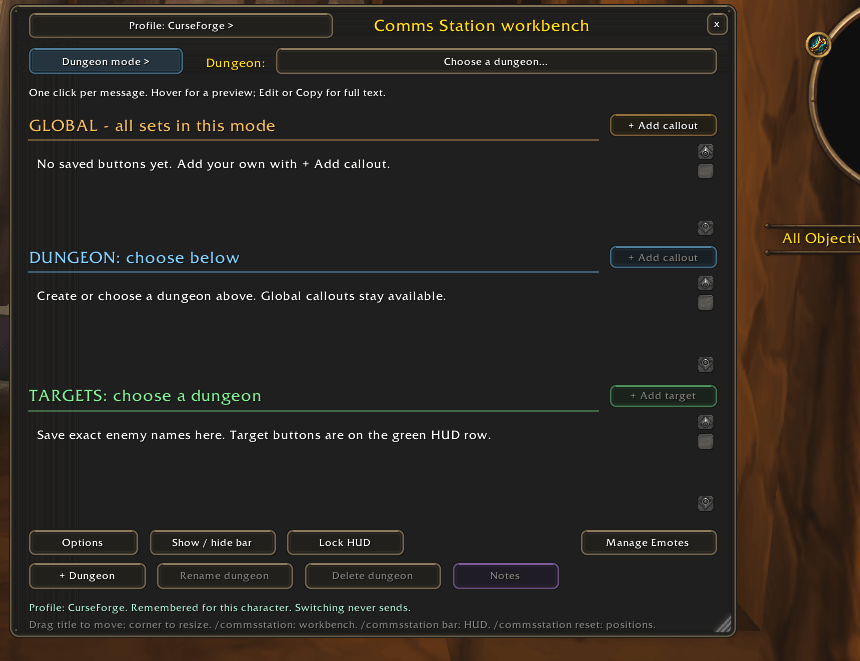Click DUNGEON list scrollbar thumb
This screenshot has width=860, height=661.
(705, 302)
